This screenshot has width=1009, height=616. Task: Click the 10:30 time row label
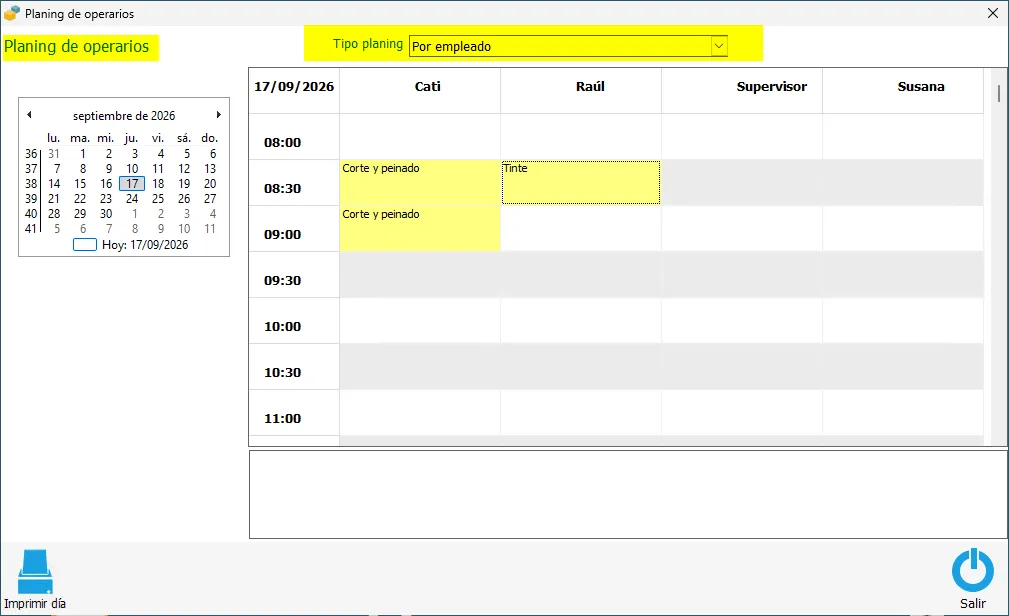coord(282,373)
